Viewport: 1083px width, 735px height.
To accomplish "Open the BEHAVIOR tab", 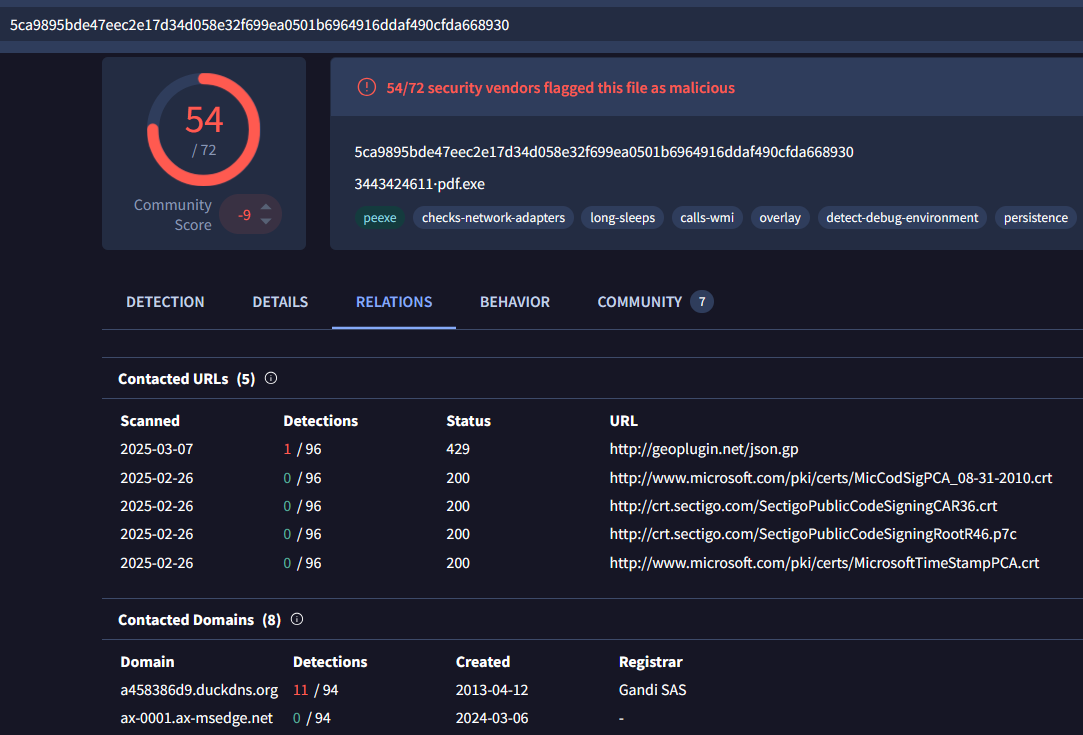I will (x=514, y=301).
